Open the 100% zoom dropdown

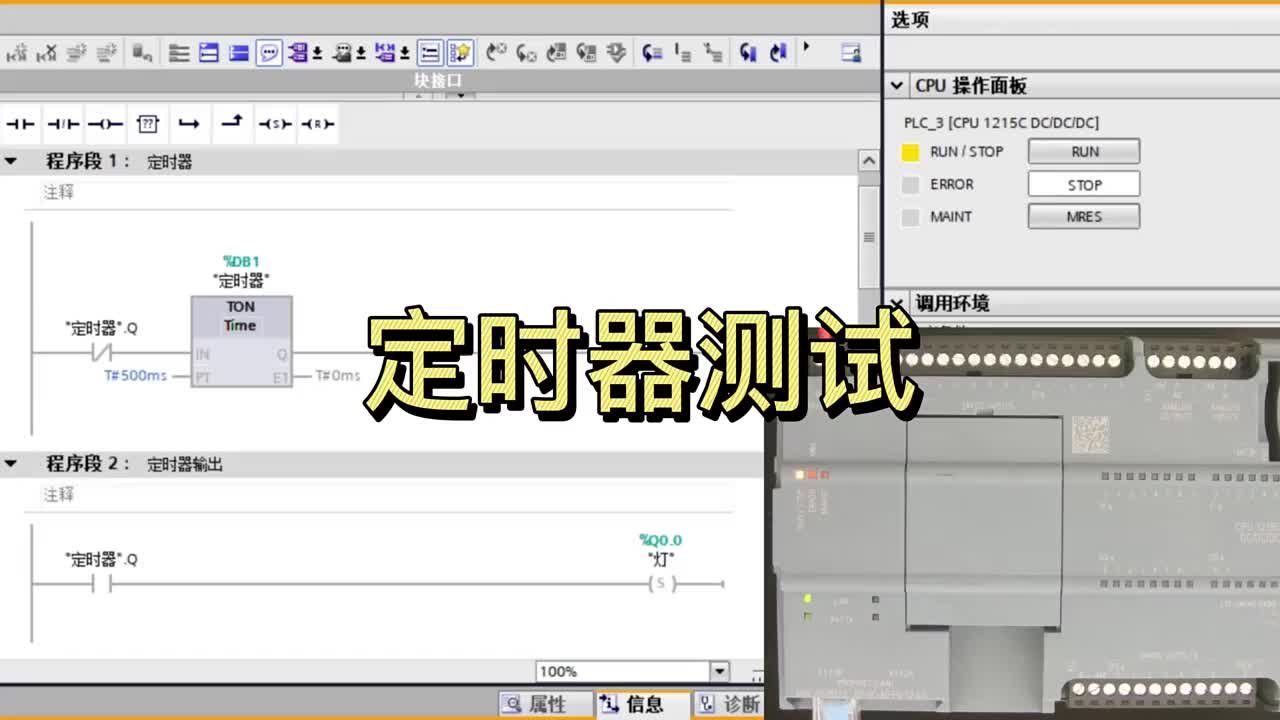pyautogui.click(x=719, y=671)
